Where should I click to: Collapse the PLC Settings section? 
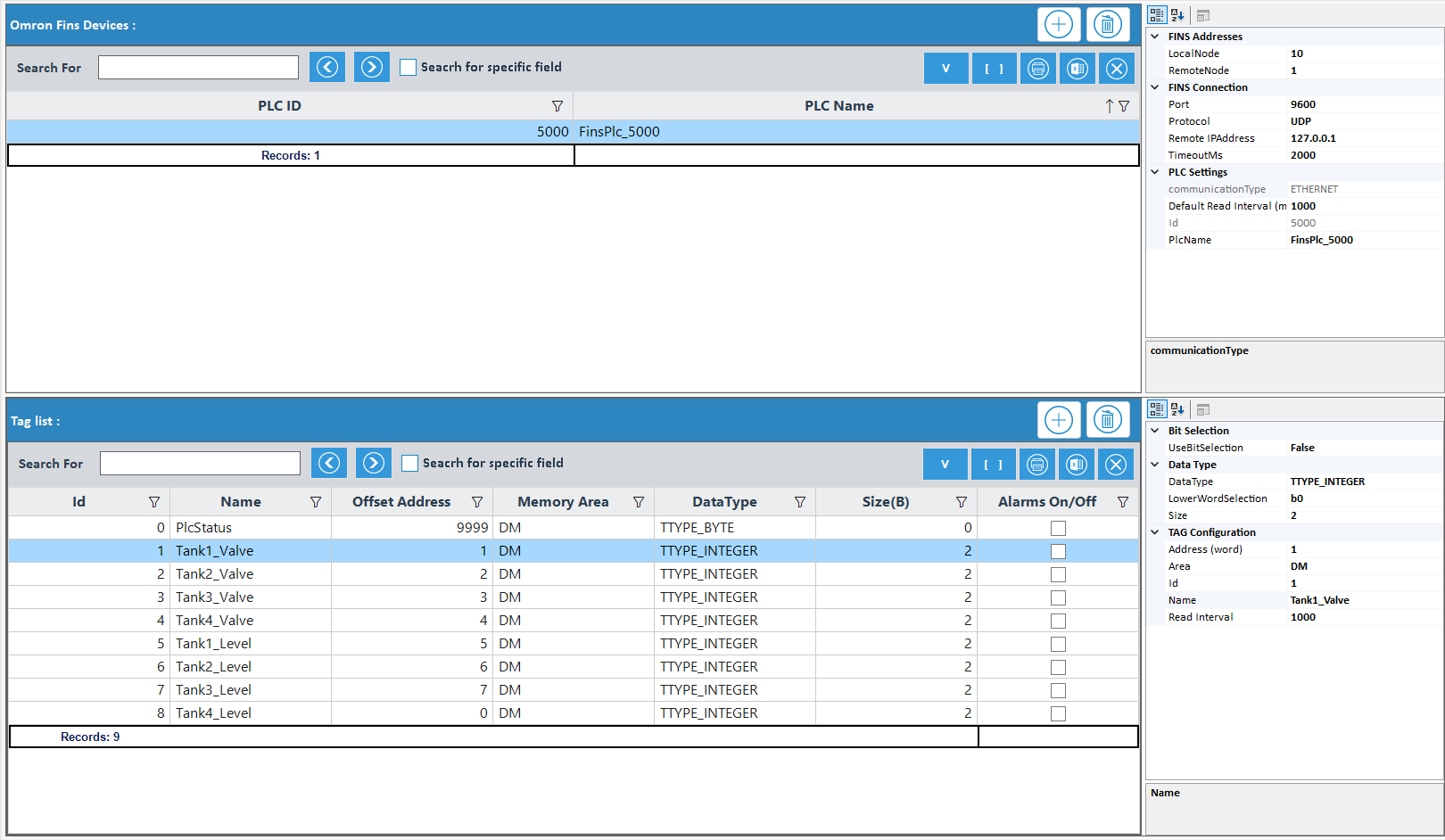click(1155, 172)
